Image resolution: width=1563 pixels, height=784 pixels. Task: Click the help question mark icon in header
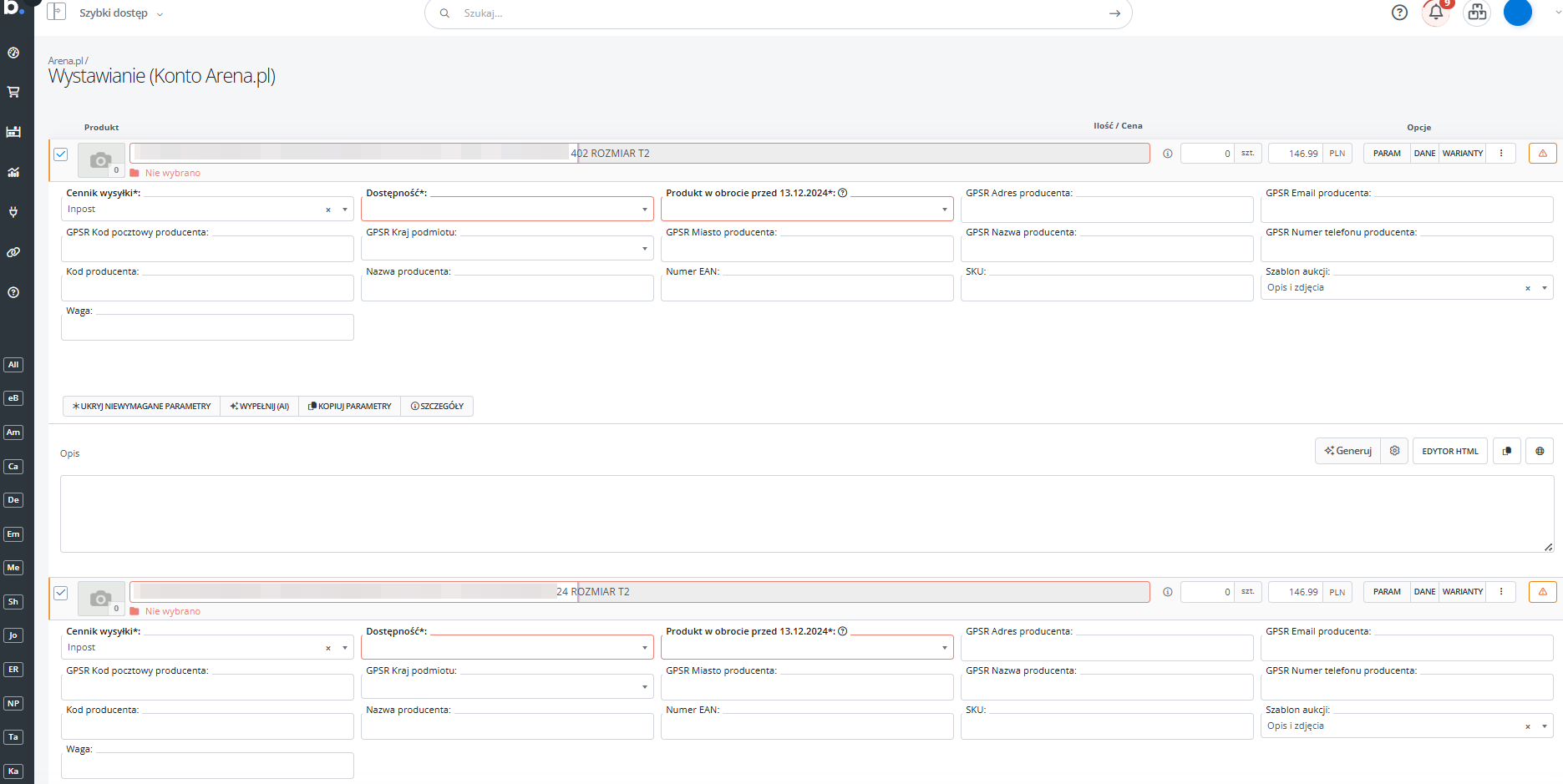1399,13
